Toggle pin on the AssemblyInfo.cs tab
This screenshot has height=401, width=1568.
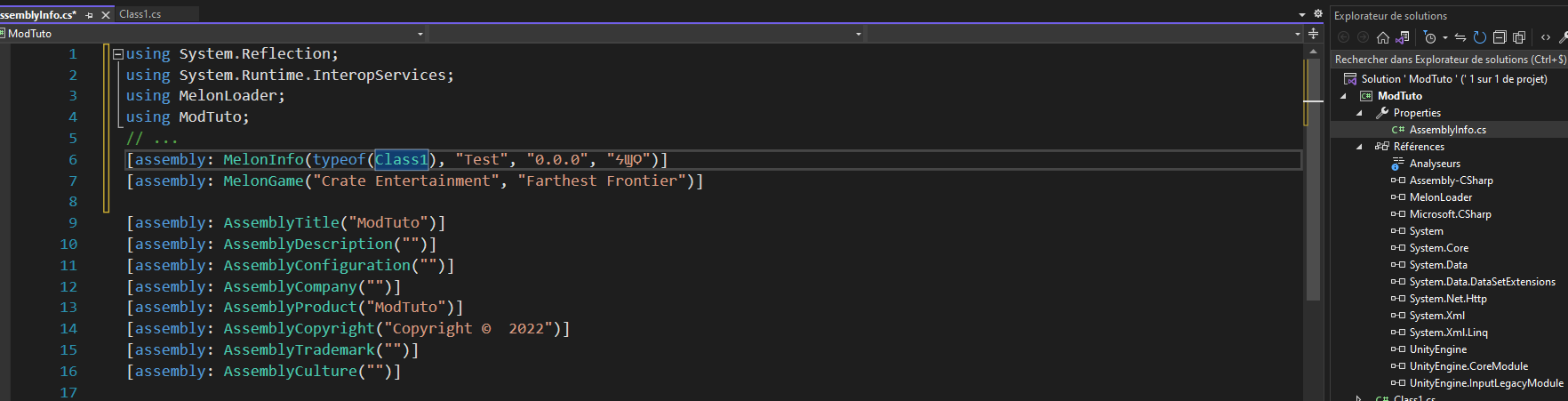[x=89, y=15]
